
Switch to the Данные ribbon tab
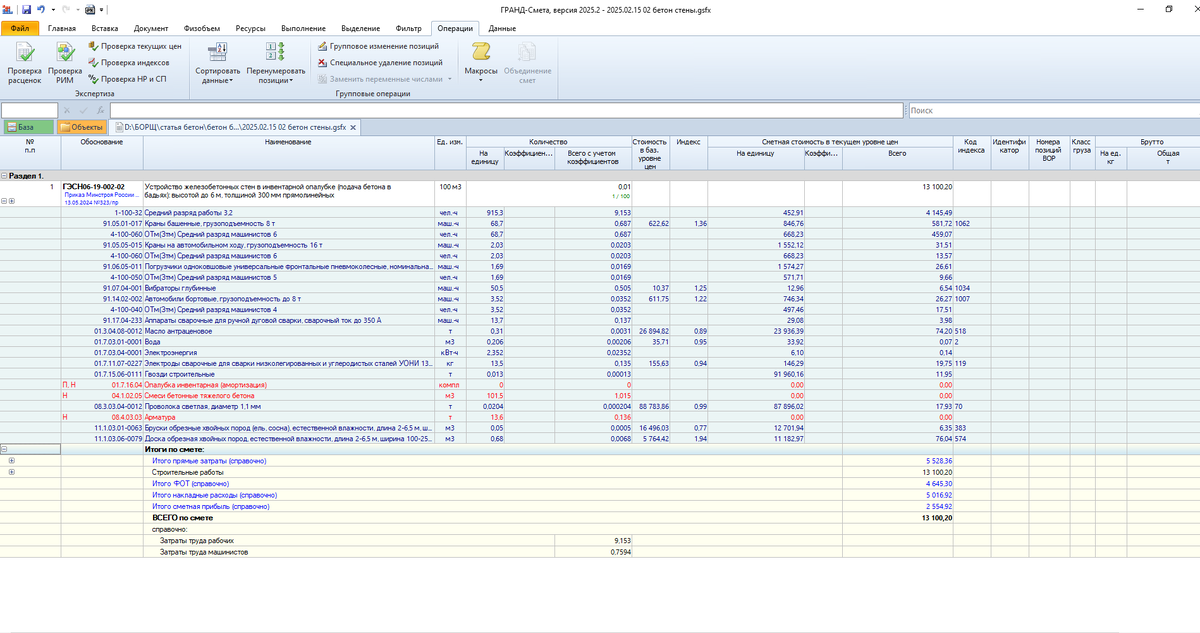502,28
